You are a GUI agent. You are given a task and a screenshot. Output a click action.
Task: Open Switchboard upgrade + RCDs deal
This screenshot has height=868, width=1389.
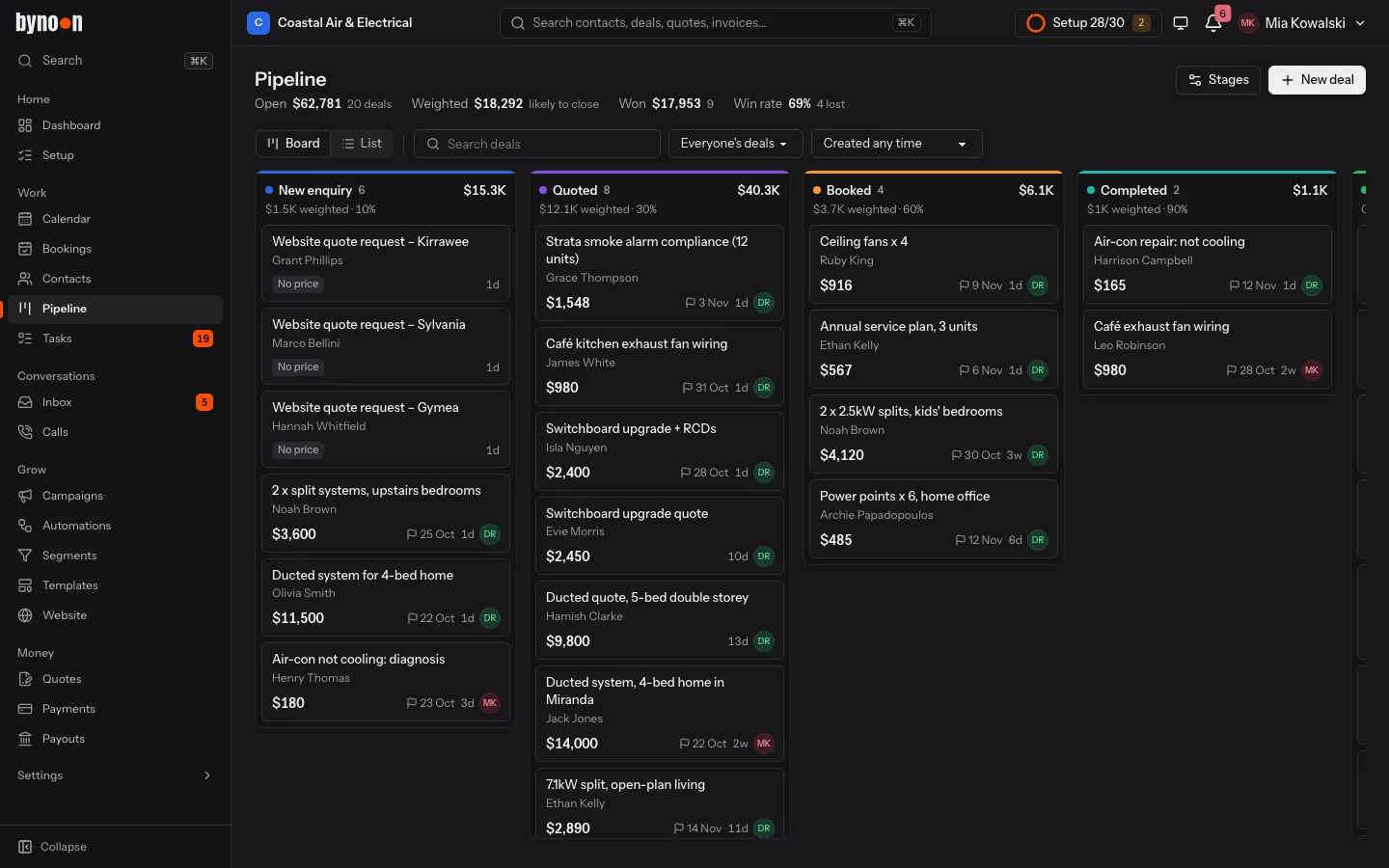(x=660, y=450)
